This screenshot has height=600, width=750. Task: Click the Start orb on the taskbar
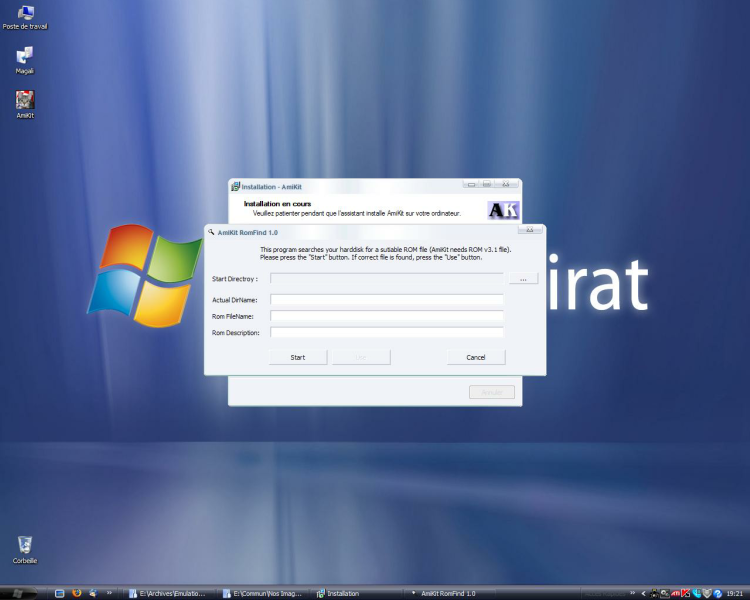coord(18,593)
